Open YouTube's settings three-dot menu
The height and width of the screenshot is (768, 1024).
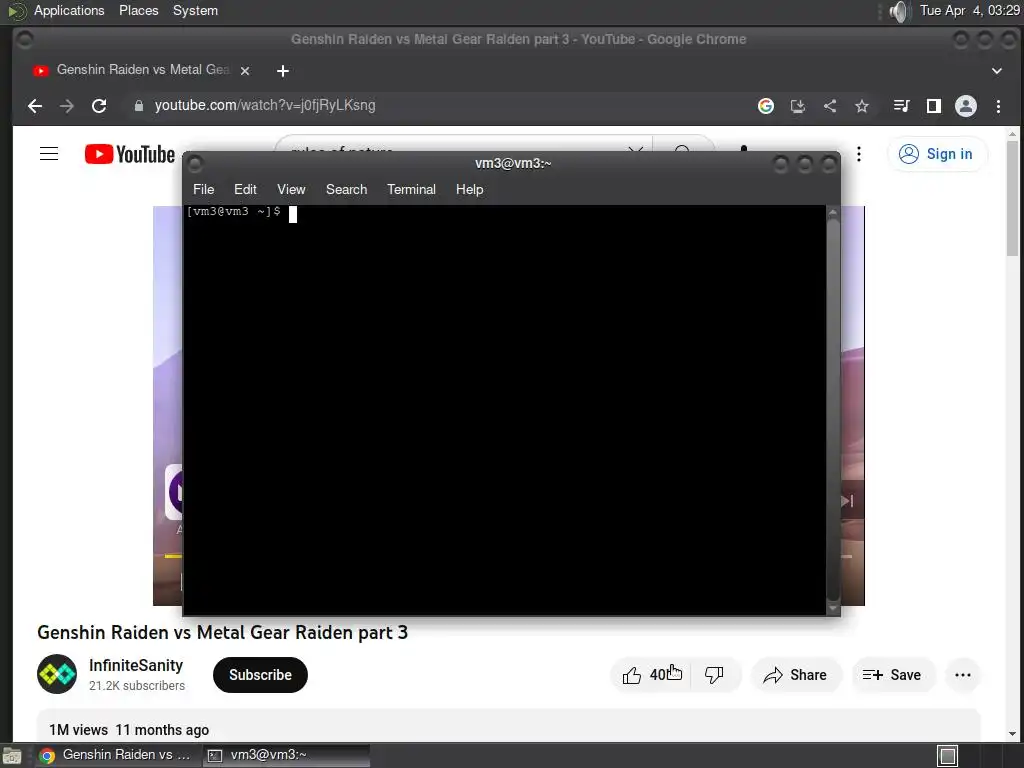859,154
